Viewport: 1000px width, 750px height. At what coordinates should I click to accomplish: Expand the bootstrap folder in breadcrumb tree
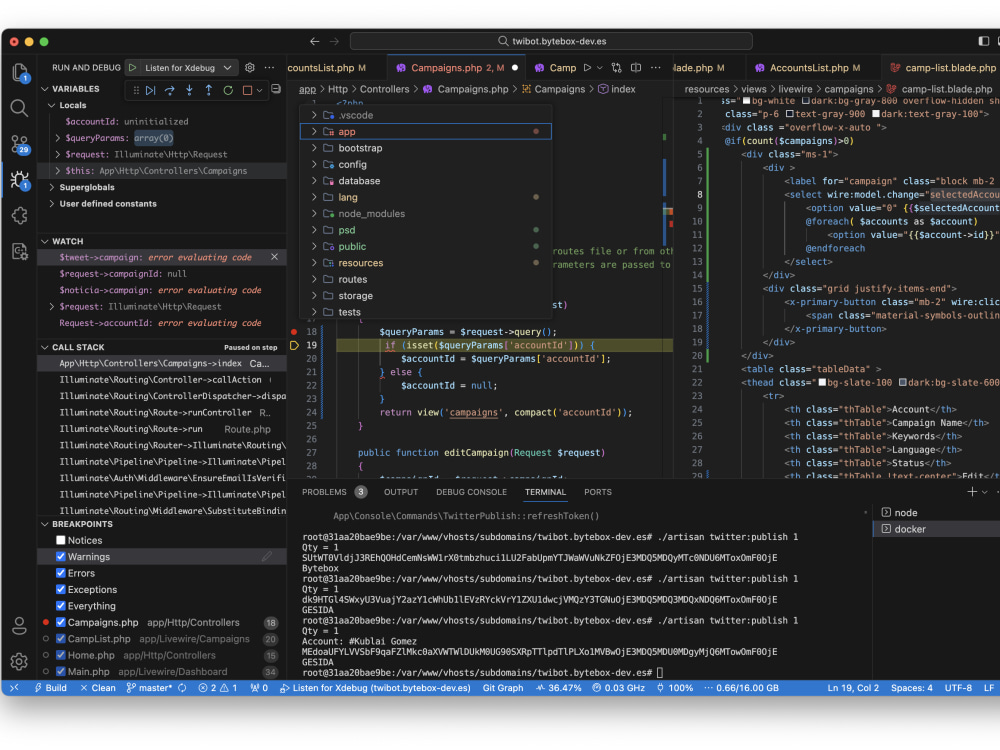tap(314, 148)
